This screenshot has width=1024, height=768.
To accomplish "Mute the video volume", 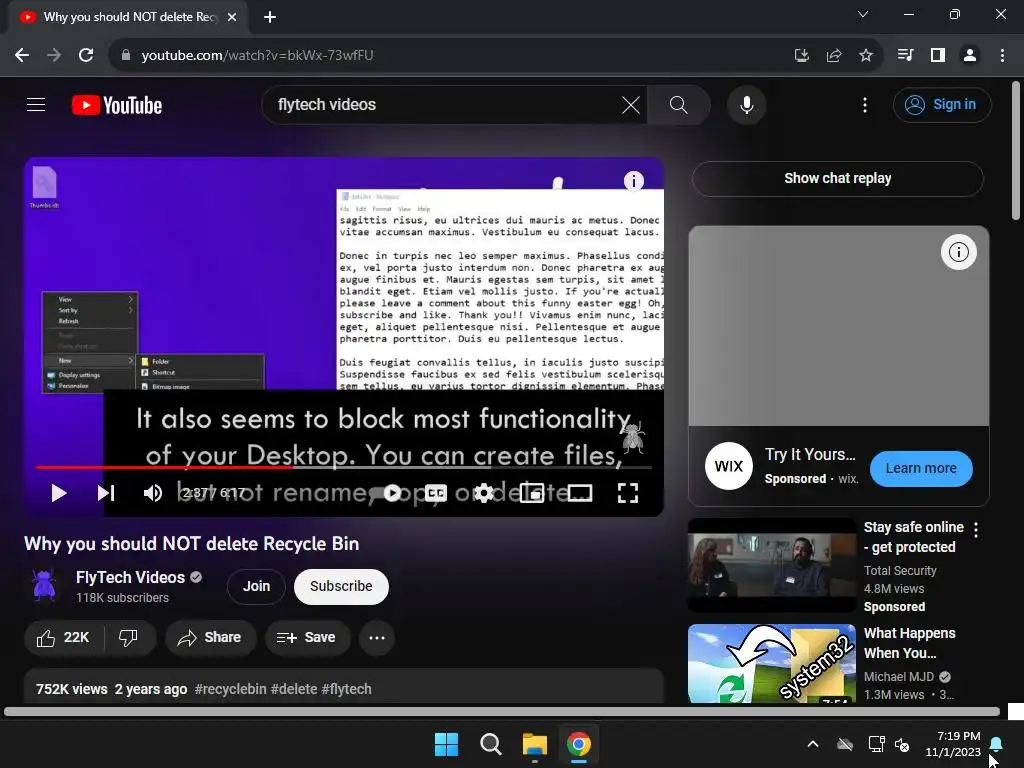I will 153,493.
